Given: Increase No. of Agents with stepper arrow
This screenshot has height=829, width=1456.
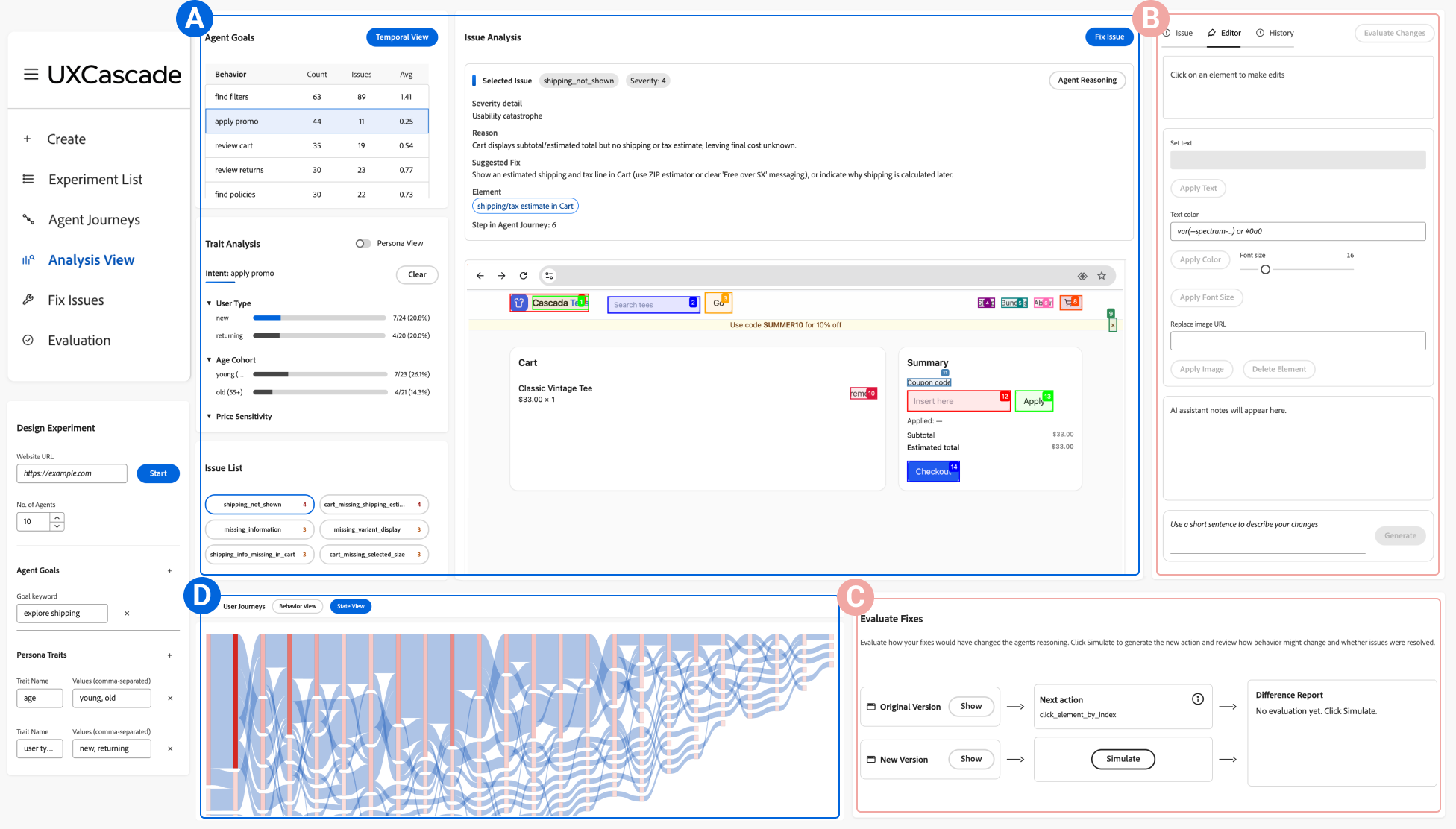Looking at the screenshot, I should (x=57, y=517).
